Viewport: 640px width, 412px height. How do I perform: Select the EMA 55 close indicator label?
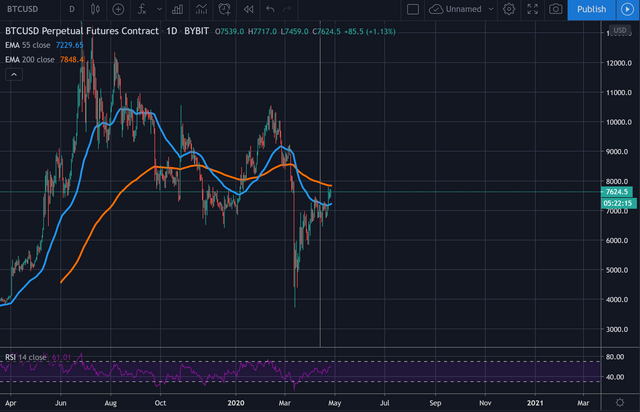point(25,46)
